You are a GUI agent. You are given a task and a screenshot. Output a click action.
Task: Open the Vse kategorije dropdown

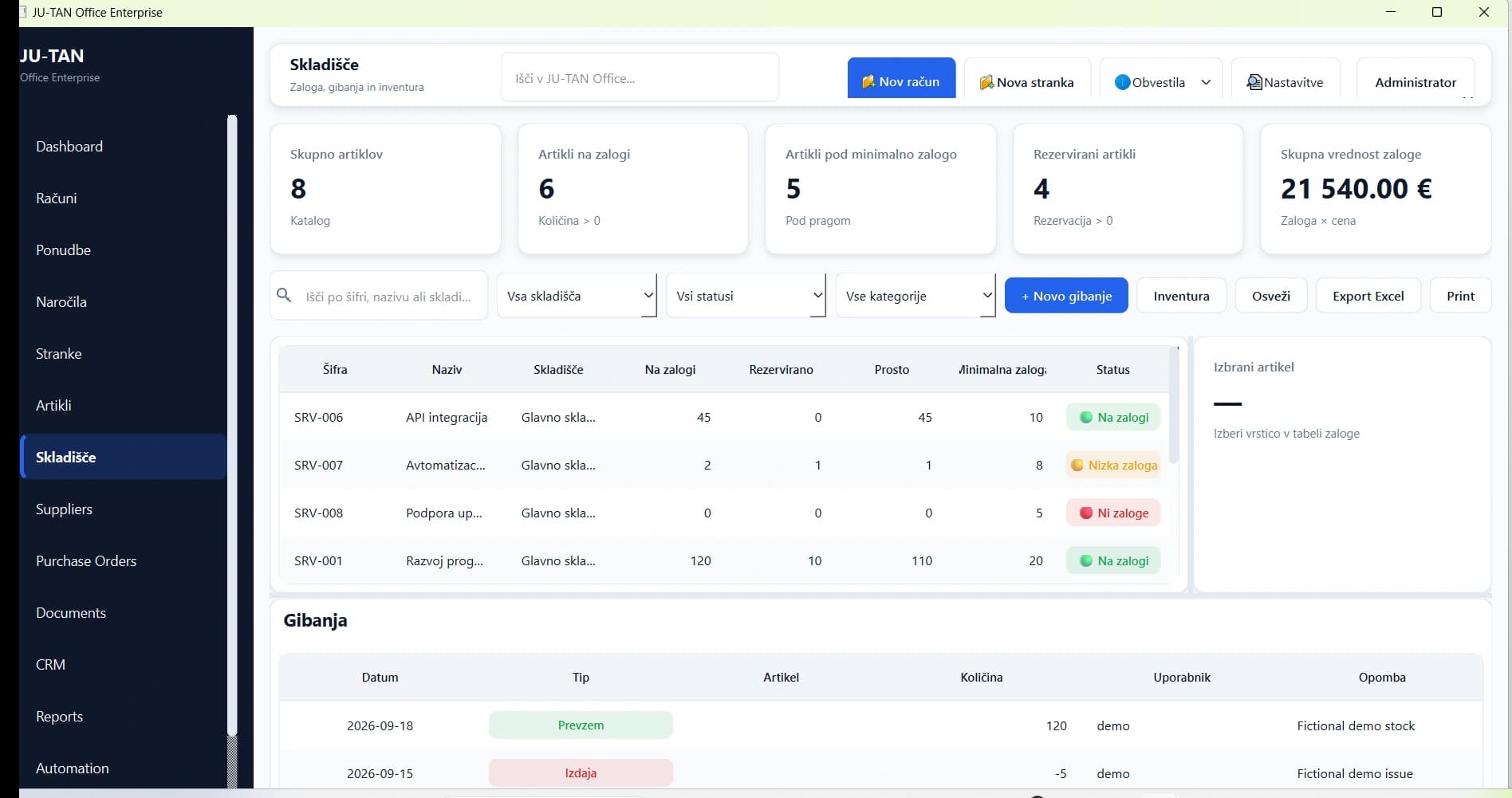pos(915,296)
